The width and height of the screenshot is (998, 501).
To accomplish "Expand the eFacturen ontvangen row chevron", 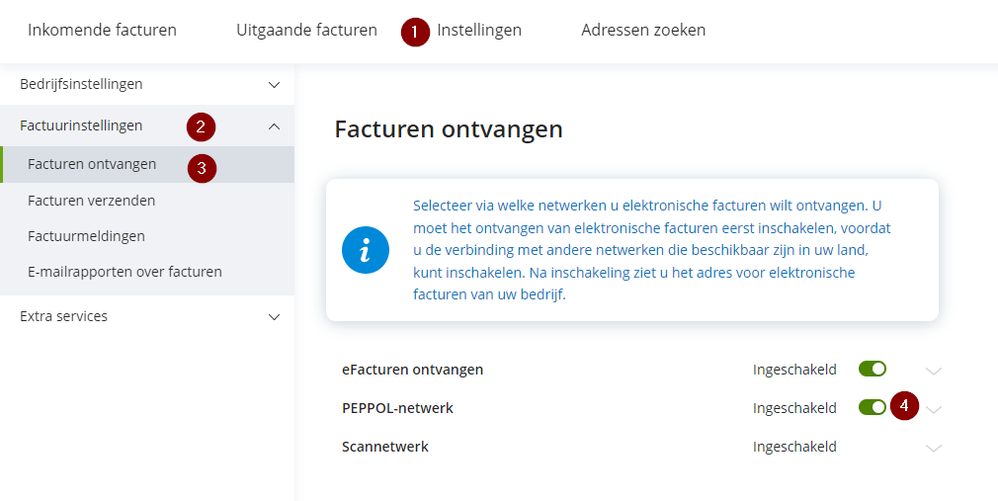I will 934,371.
